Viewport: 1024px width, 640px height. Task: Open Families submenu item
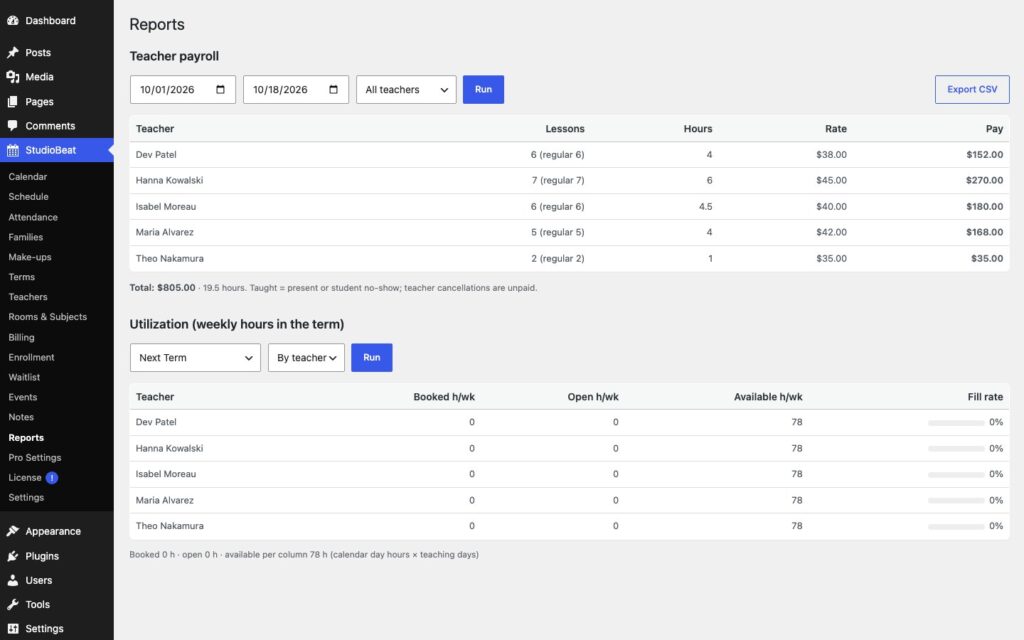[25, 237]
